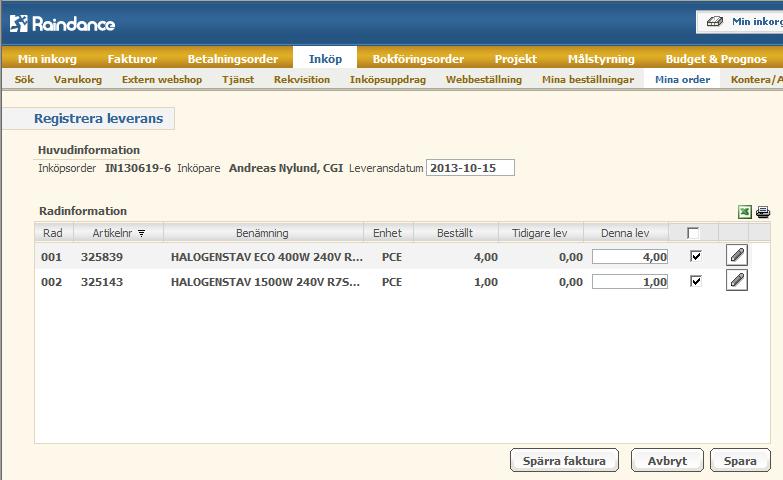Click order number IN130619-6

[x=138, y=168]
